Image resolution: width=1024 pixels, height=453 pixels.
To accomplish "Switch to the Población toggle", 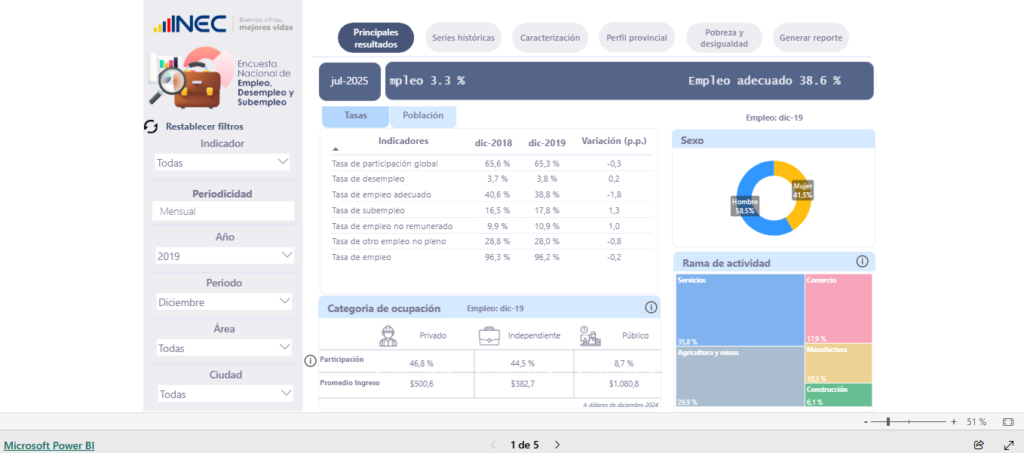I will [423, 116].
